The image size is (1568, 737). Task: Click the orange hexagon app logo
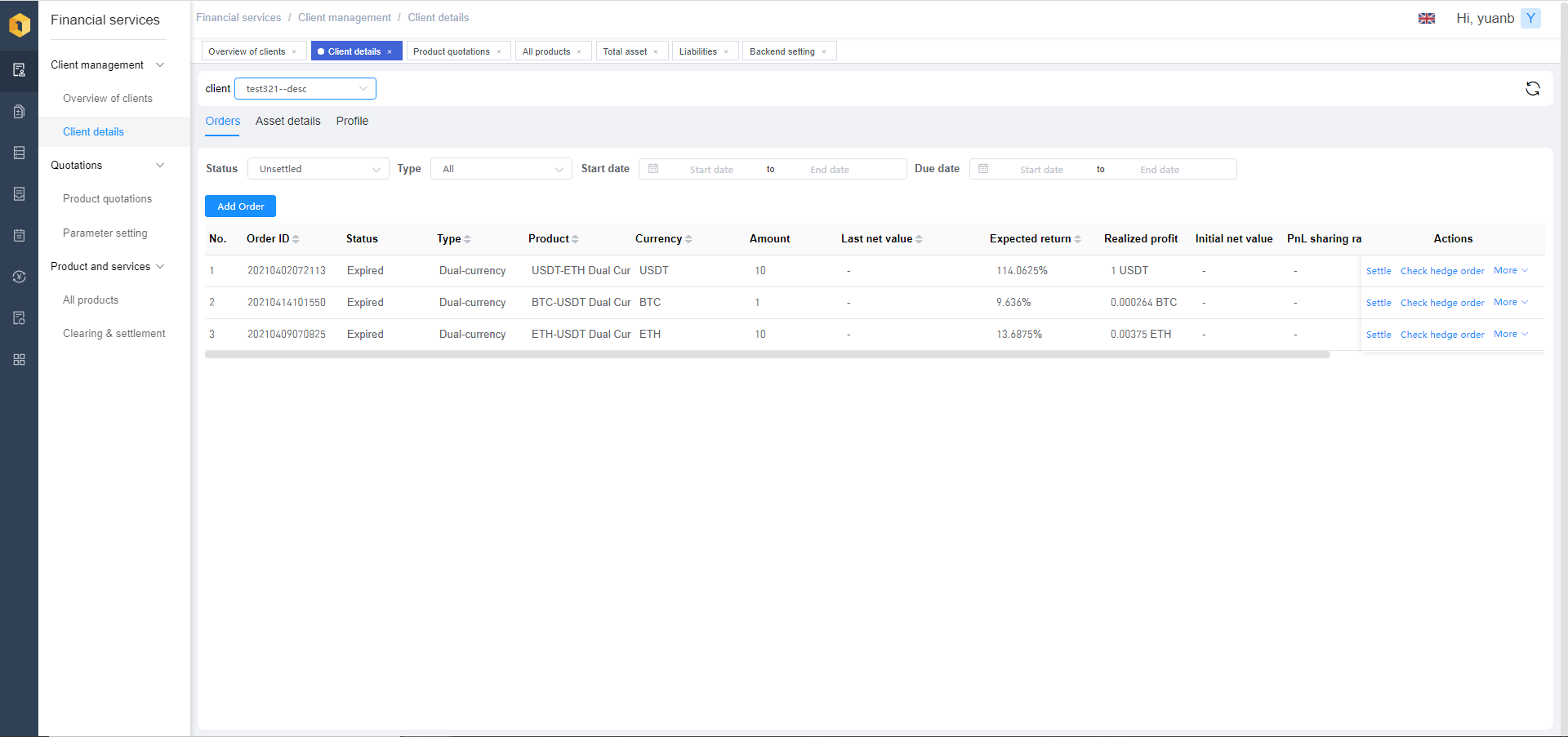pos(20,24)
